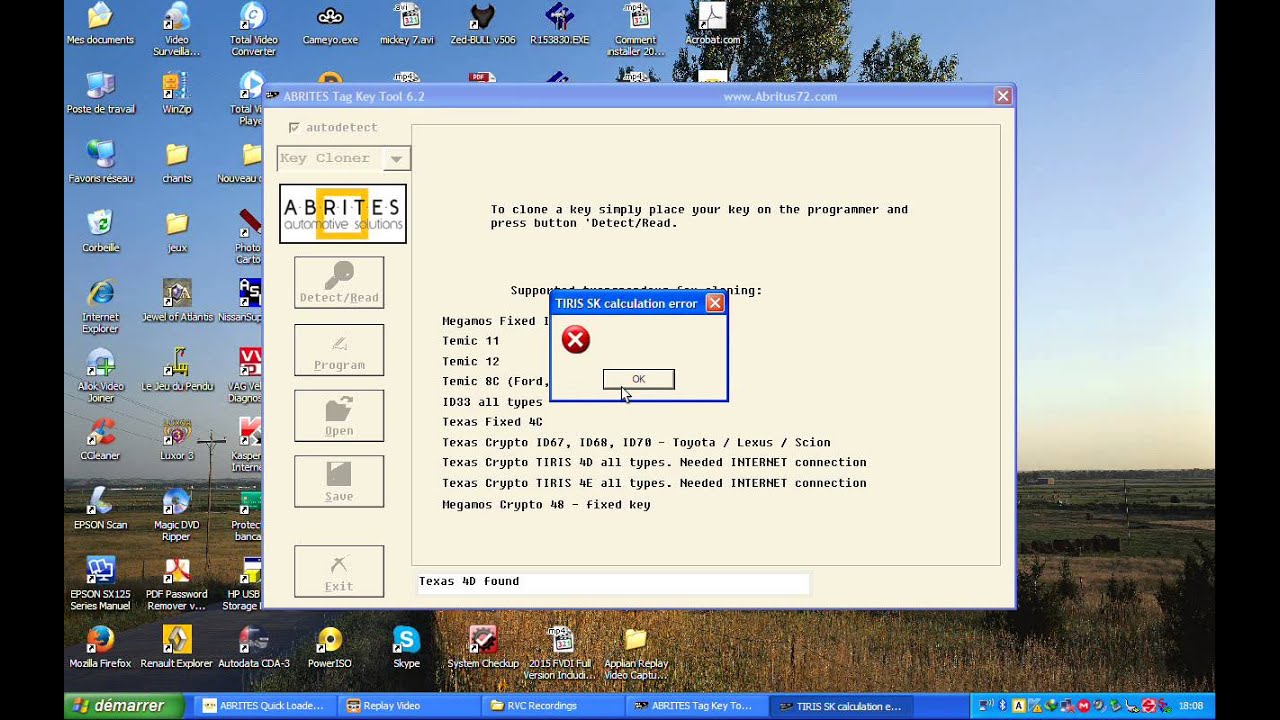Click the Bluetooth tray icon

click(x=1002, y=705)
